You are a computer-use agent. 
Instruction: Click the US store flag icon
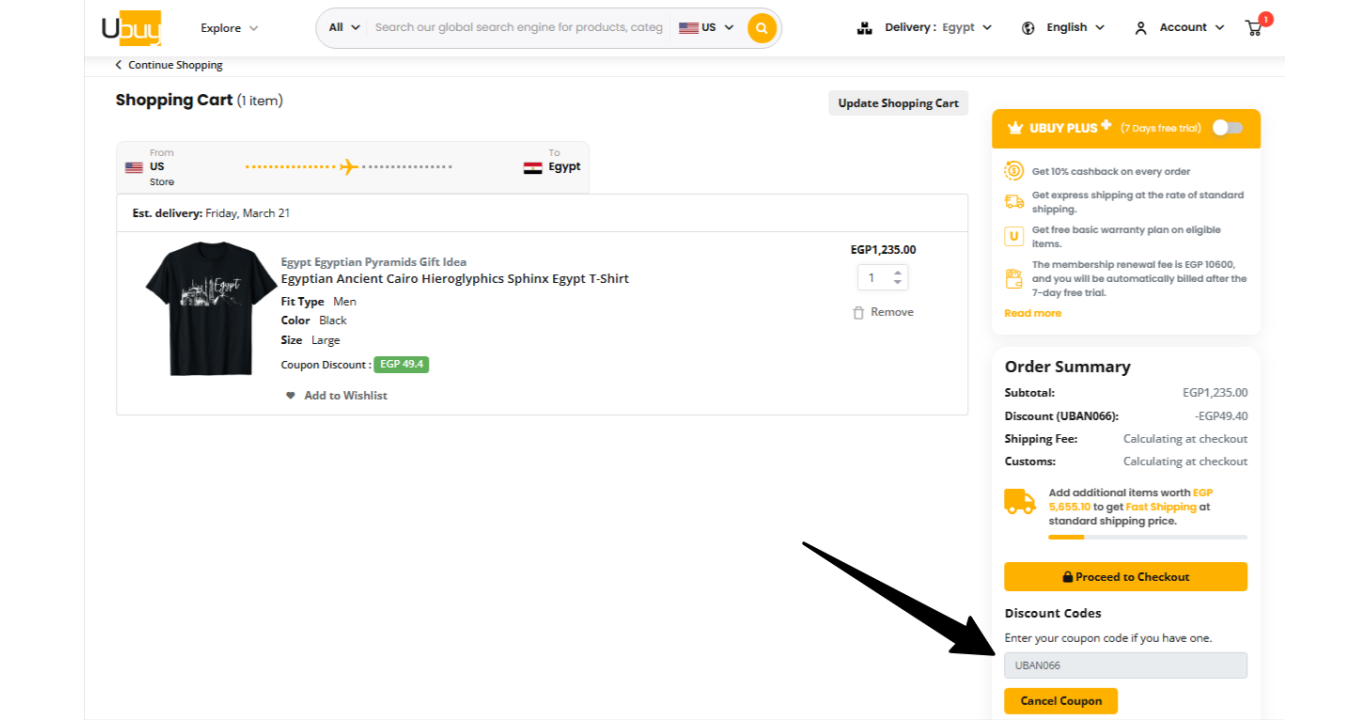[134, 167]
